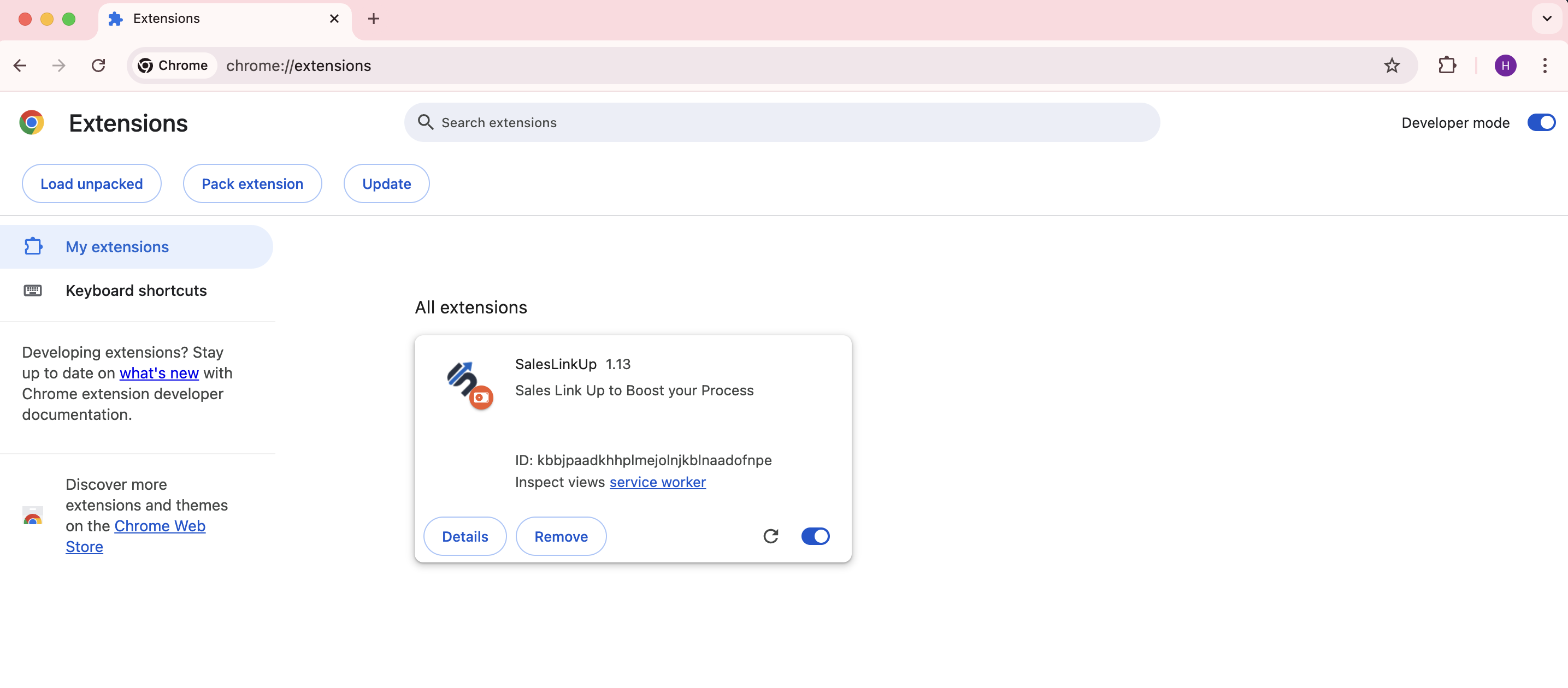Open the service worker inspect link
1568x688 pixels.
click(x=657, y=482)
